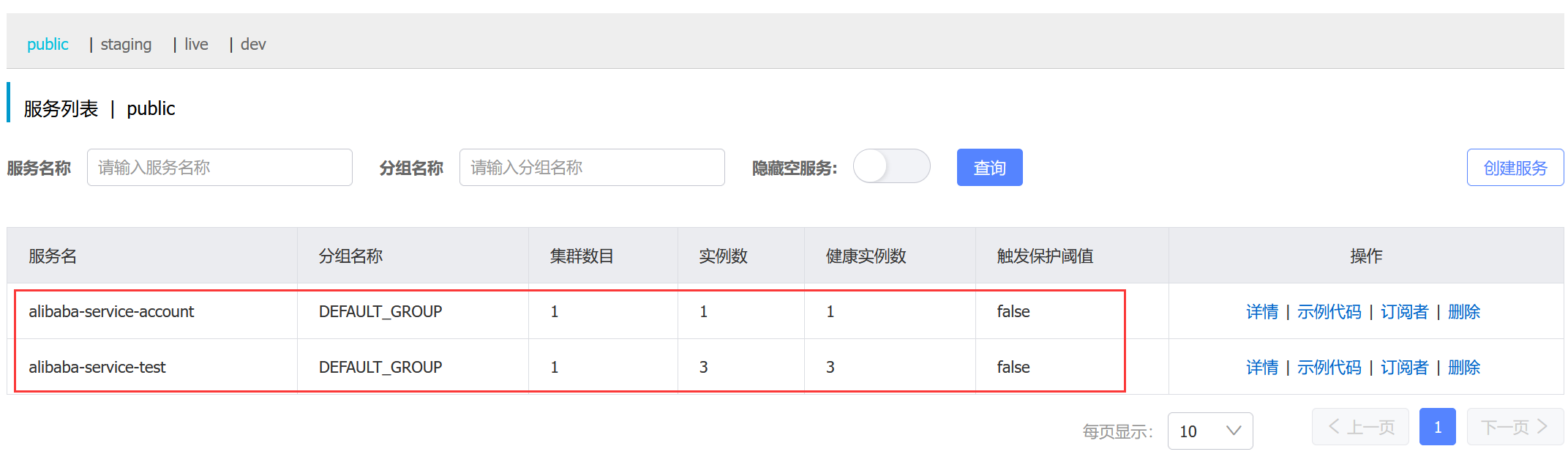Open 示例代码 for alibaba-service-test
Screen dimensions: 1568x457
(x=1329, y=368)
